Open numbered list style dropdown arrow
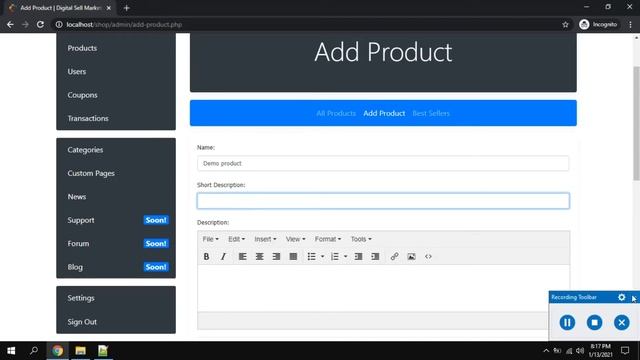640x360 pixels. coord(346,256)
